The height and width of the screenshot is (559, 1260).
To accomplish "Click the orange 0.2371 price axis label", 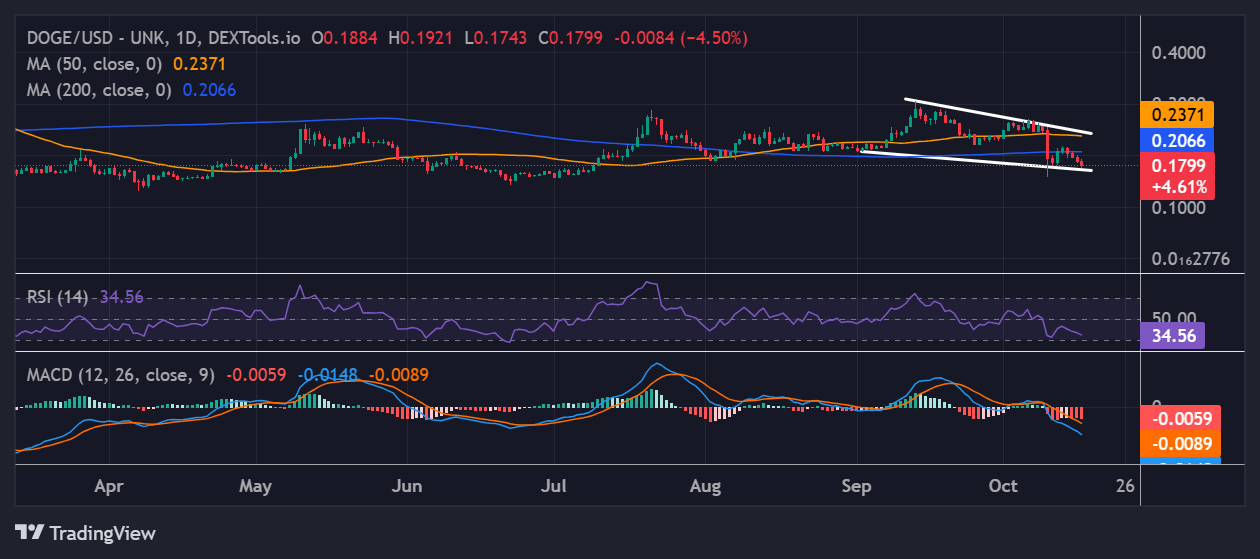I will tap(1177, 114).
